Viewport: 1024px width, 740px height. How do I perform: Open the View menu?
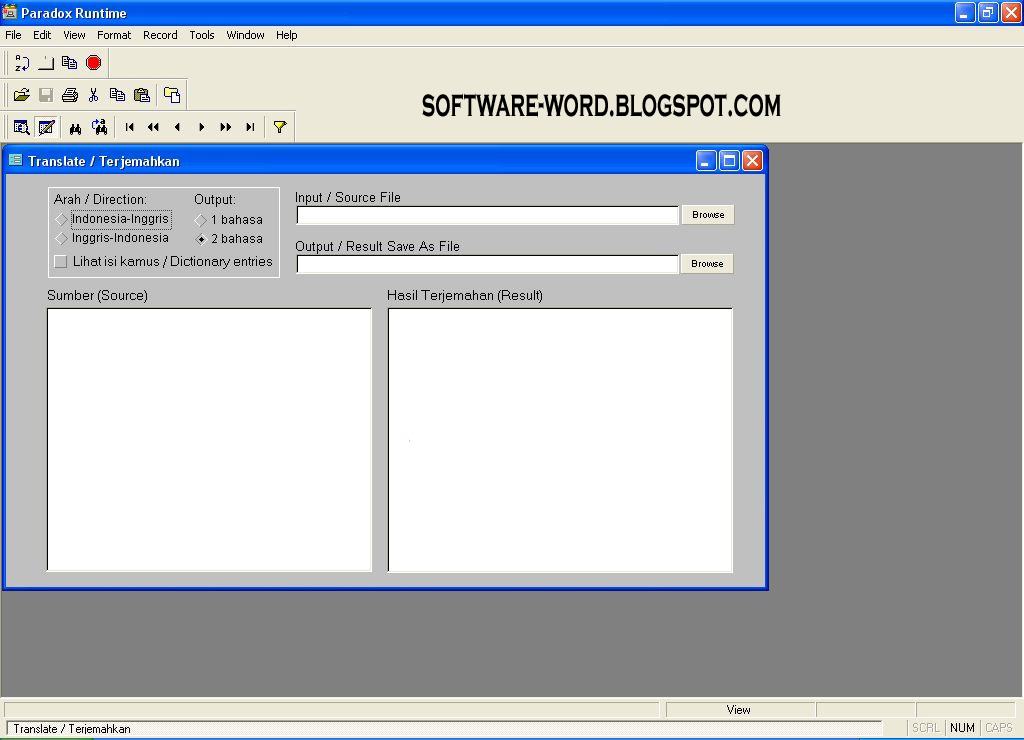tap(74, 35)
